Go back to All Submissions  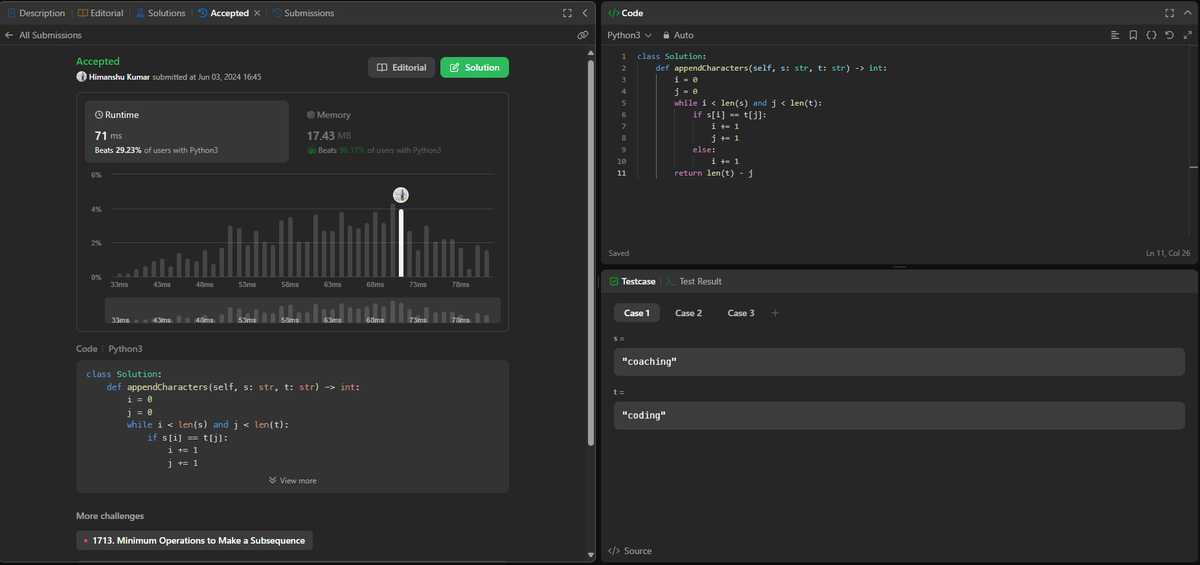43,35
